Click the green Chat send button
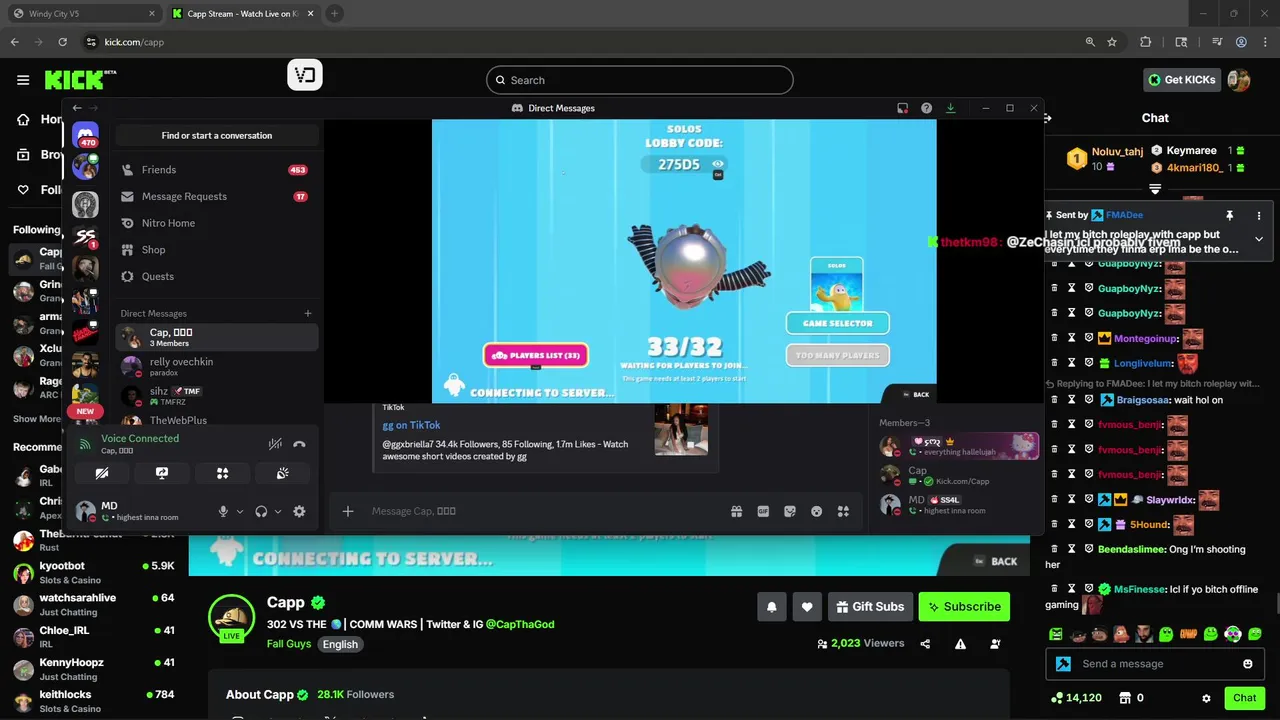Screen dimensions: 1280x720 pyautogui.click(x=1244, y=698)
